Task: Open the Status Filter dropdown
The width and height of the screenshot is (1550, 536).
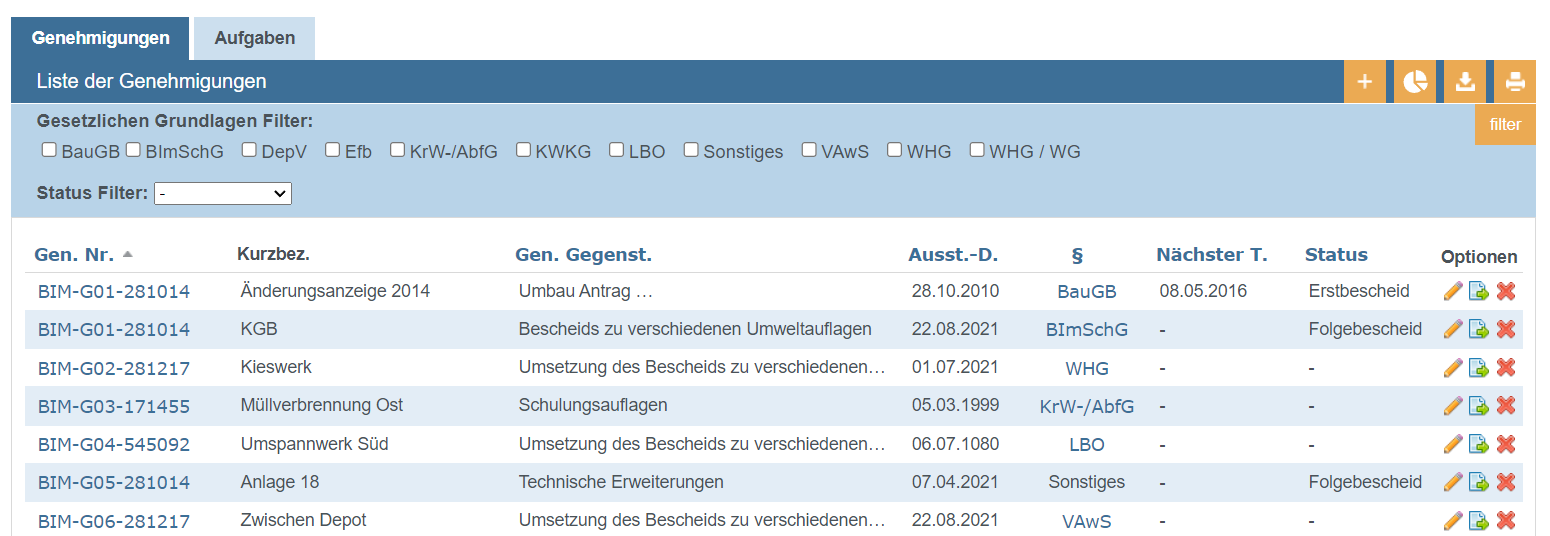Action: coord(223,193)
